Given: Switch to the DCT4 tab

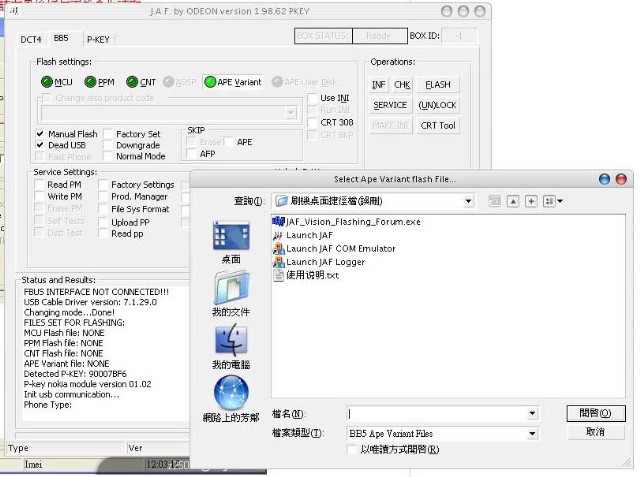Looking at the screenshot, I should point(31,39).
